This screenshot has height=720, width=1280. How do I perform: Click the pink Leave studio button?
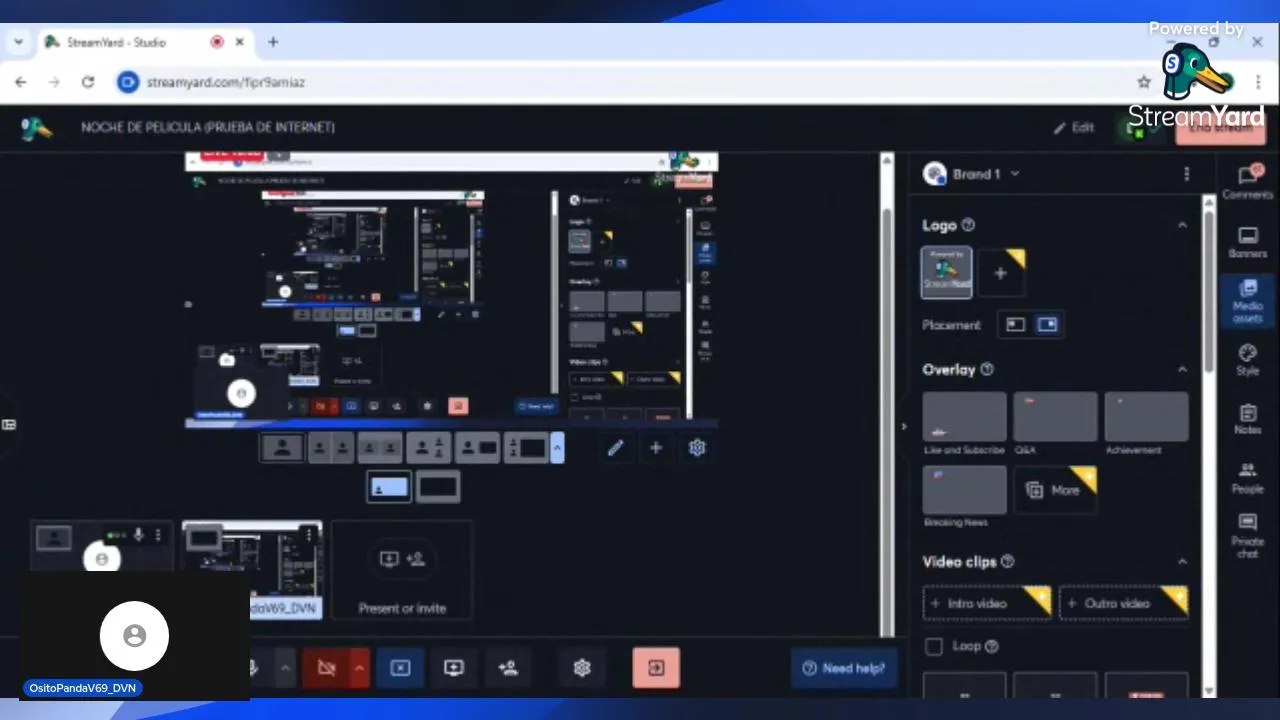pyautogui.click(x=656, y=668)
